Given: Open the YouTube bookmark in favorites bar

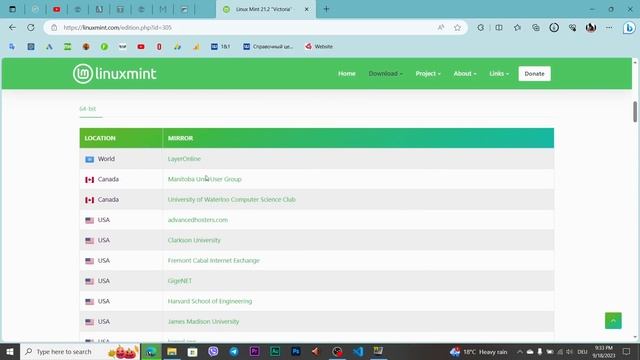Looking at the screenshot, I should 141,47.
